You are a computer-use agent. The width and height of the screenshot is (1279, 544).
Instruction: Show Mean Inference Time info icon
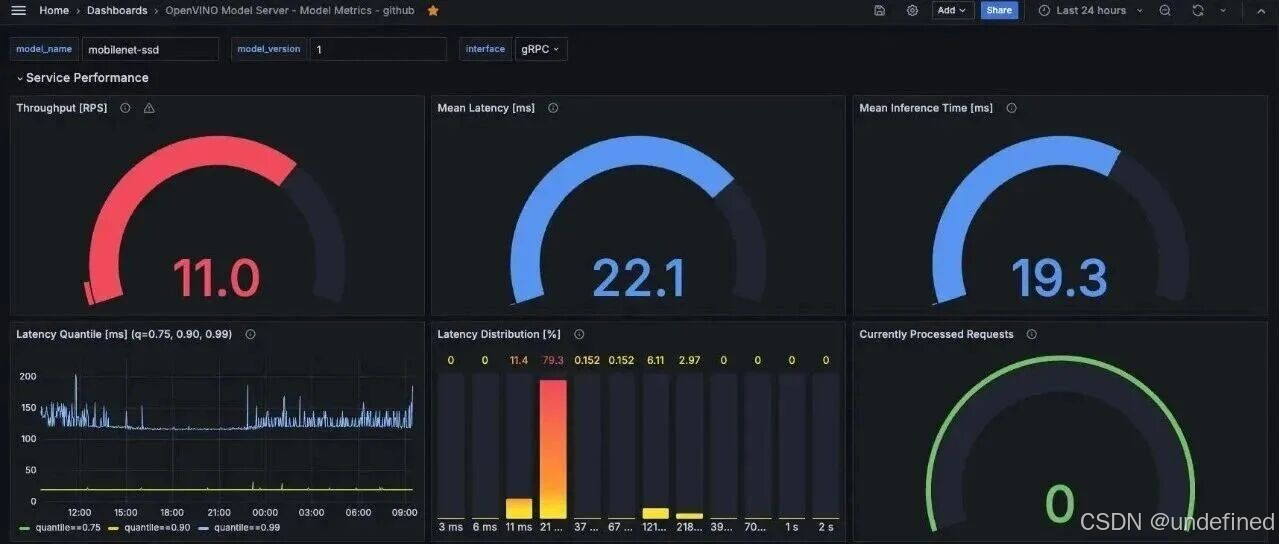[x=1011, y=108]
